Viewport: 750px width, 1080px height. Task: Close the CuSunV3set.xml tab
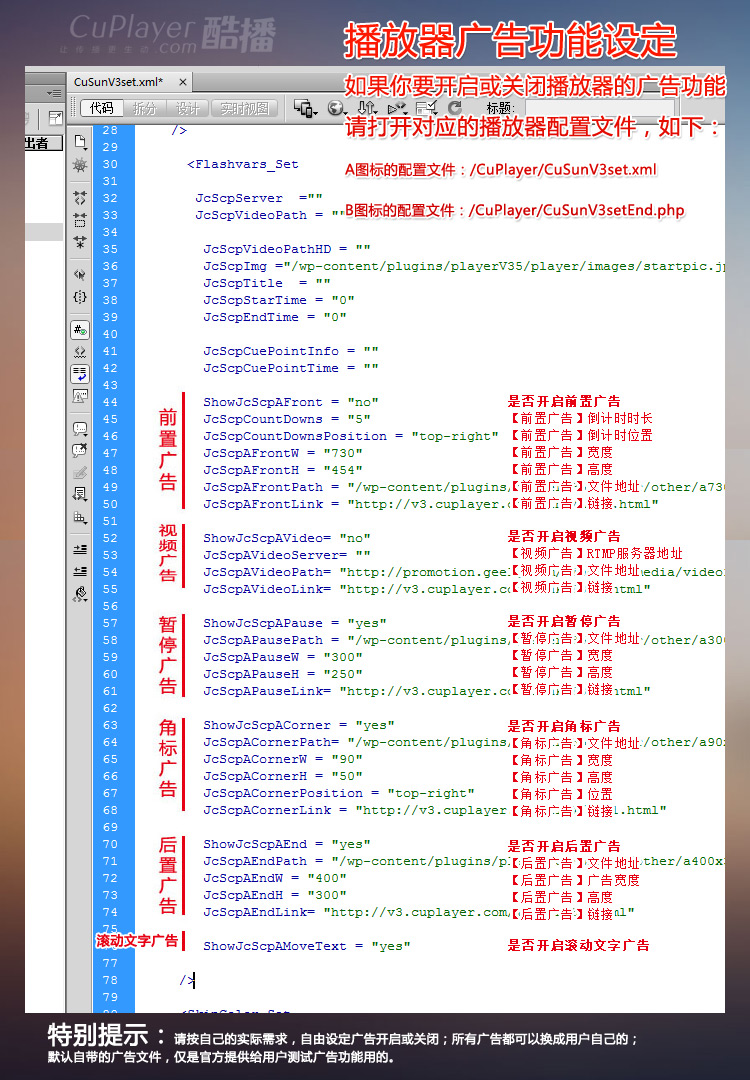pos(183,82)
